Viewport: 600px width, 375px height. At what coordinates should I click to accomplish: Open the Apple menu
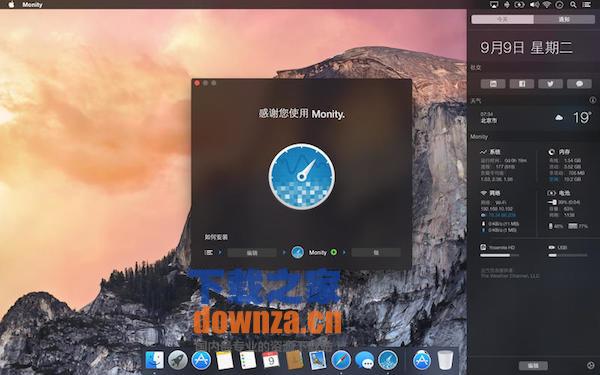tap(11, 5)
